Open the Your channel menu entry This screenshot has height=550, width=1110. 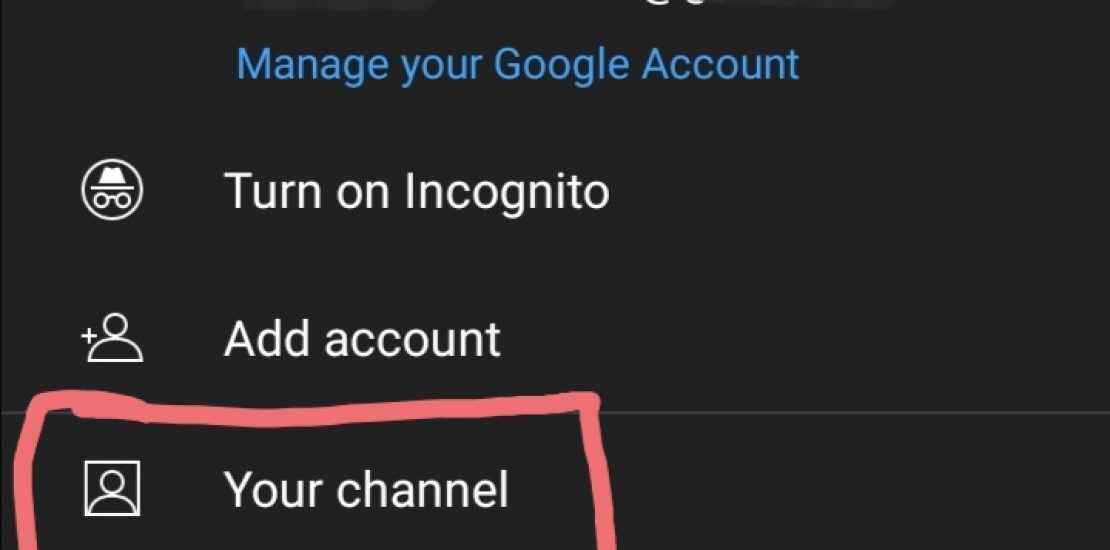click(x=555, y=488)
